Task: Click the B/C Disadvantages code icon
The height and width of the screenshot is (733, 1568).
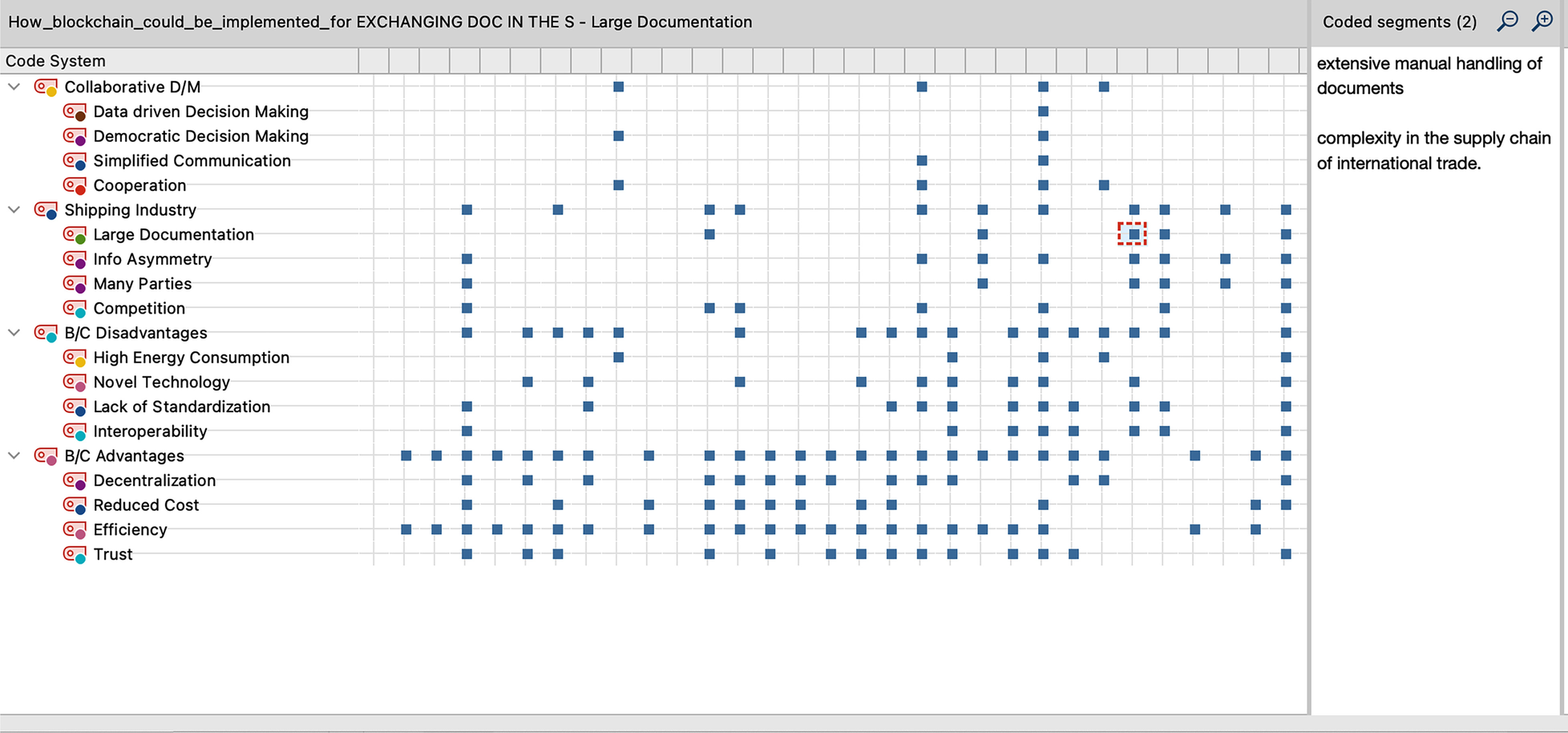Action: tap(46, 333)
